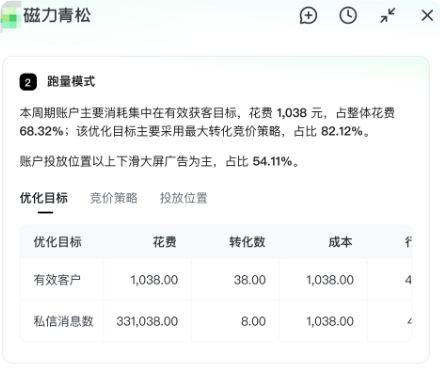Image resolution: width=440 pixels, height=376 pixels.
Task: Click the 跑量模式 section heading
Action: tap(71, 82)
